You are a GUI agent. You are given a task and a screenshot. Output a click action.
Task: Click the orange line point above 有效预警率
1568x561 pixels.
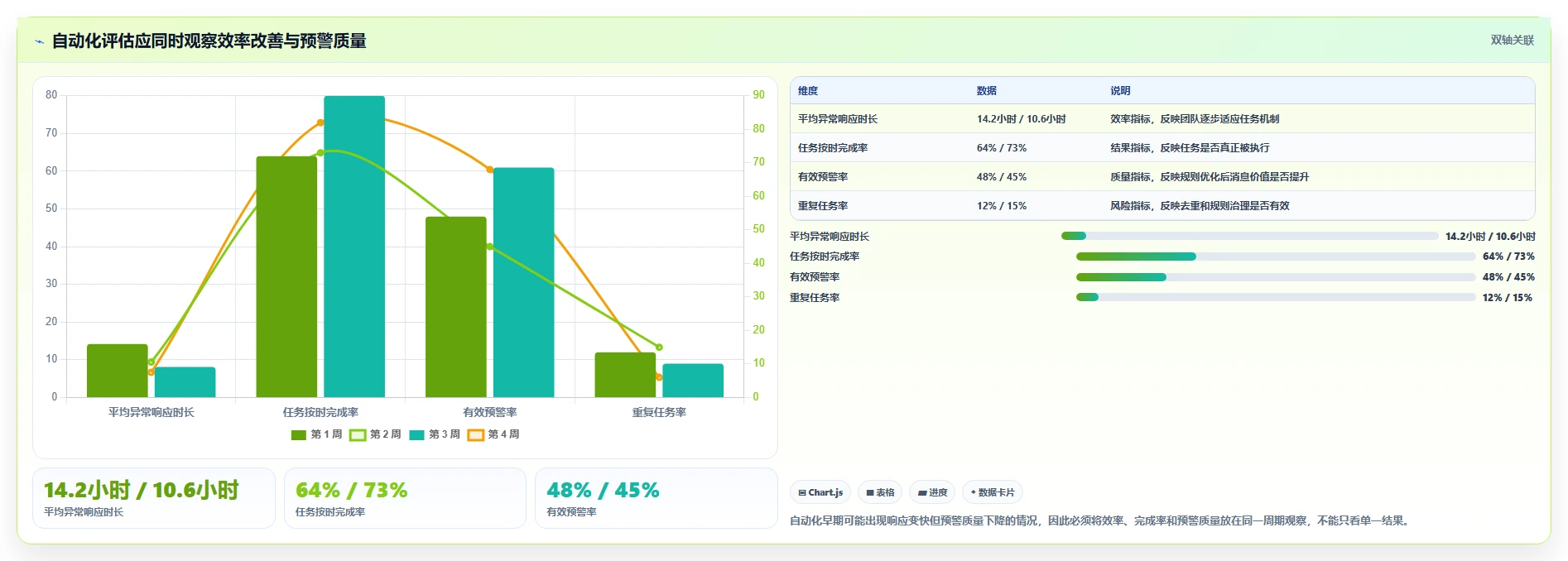click(490, 170)
